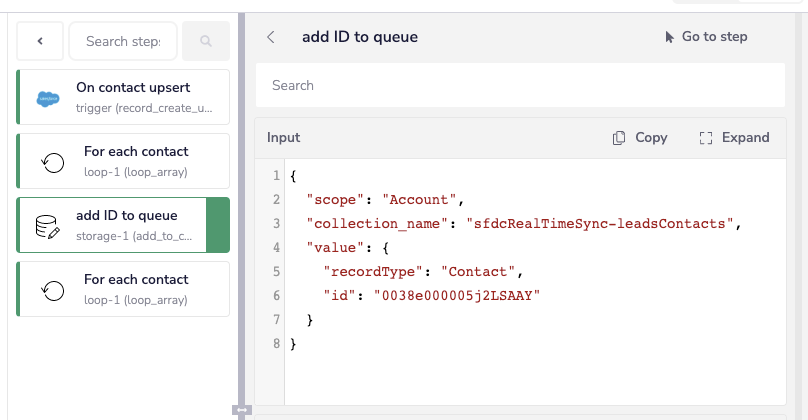Screen dimensions: 808x420
Task: Click the Expand button for Input
Action: (734, 138)
